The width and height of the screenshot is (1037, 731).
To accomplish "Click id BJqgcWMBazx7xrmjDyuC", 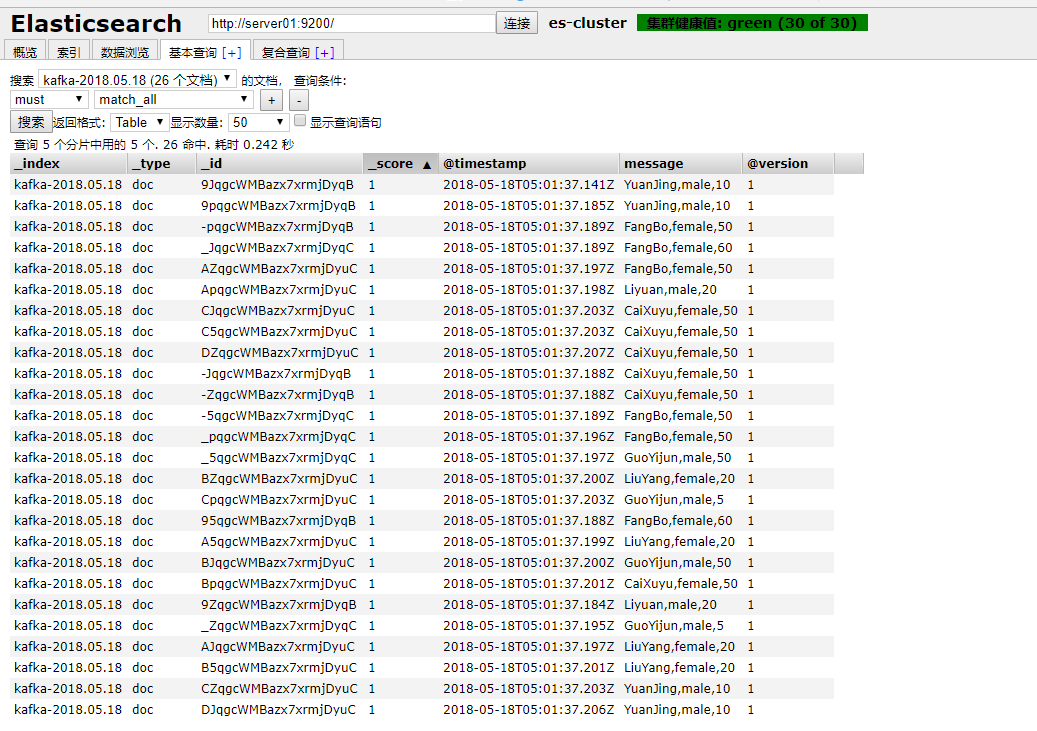I will coord(278,563).
